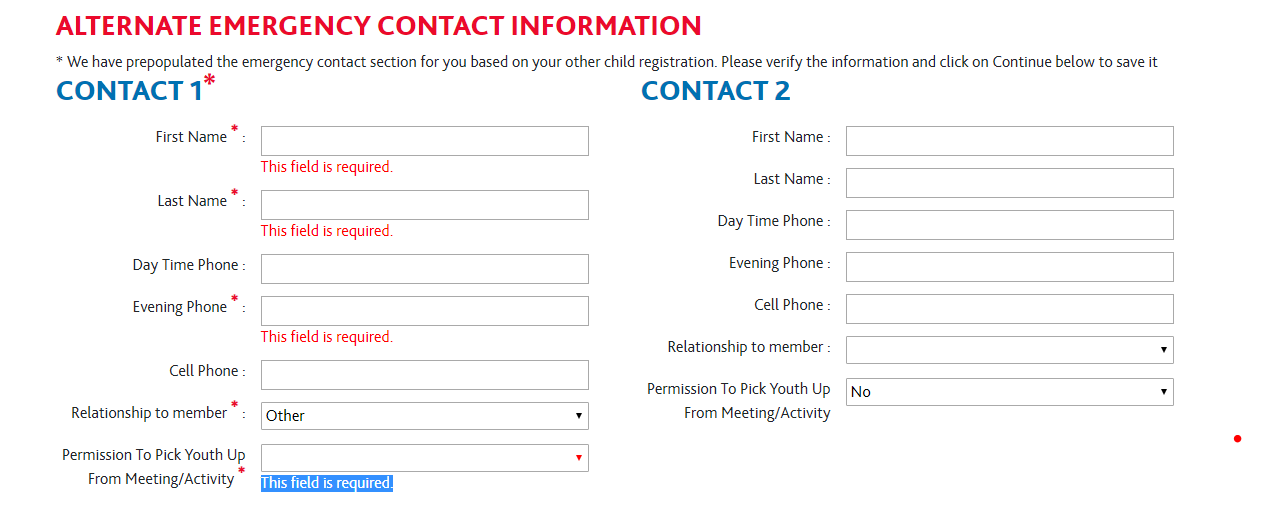This screenshot has width=1267, height=505.
Task: Click Contact 1 First Name input field
Action: 424,141
